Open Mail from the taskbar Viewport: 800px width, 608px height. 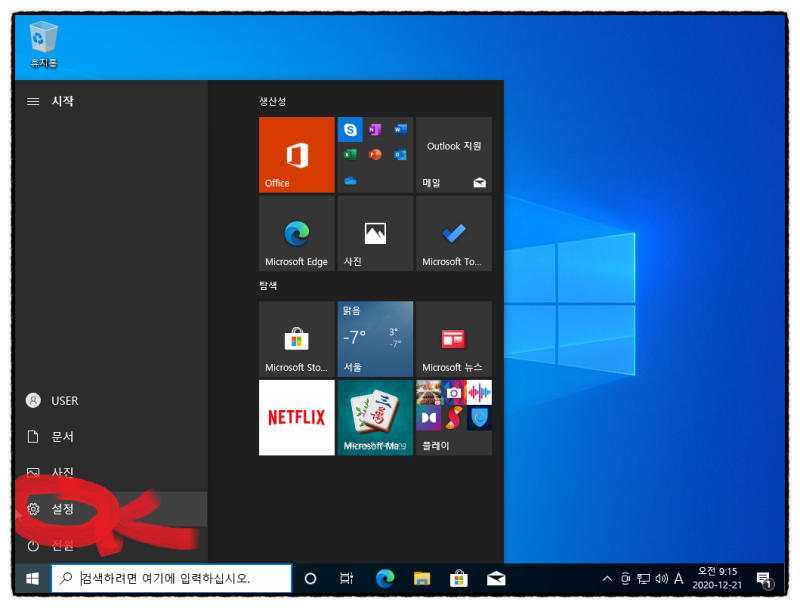[x=496, y=578]
